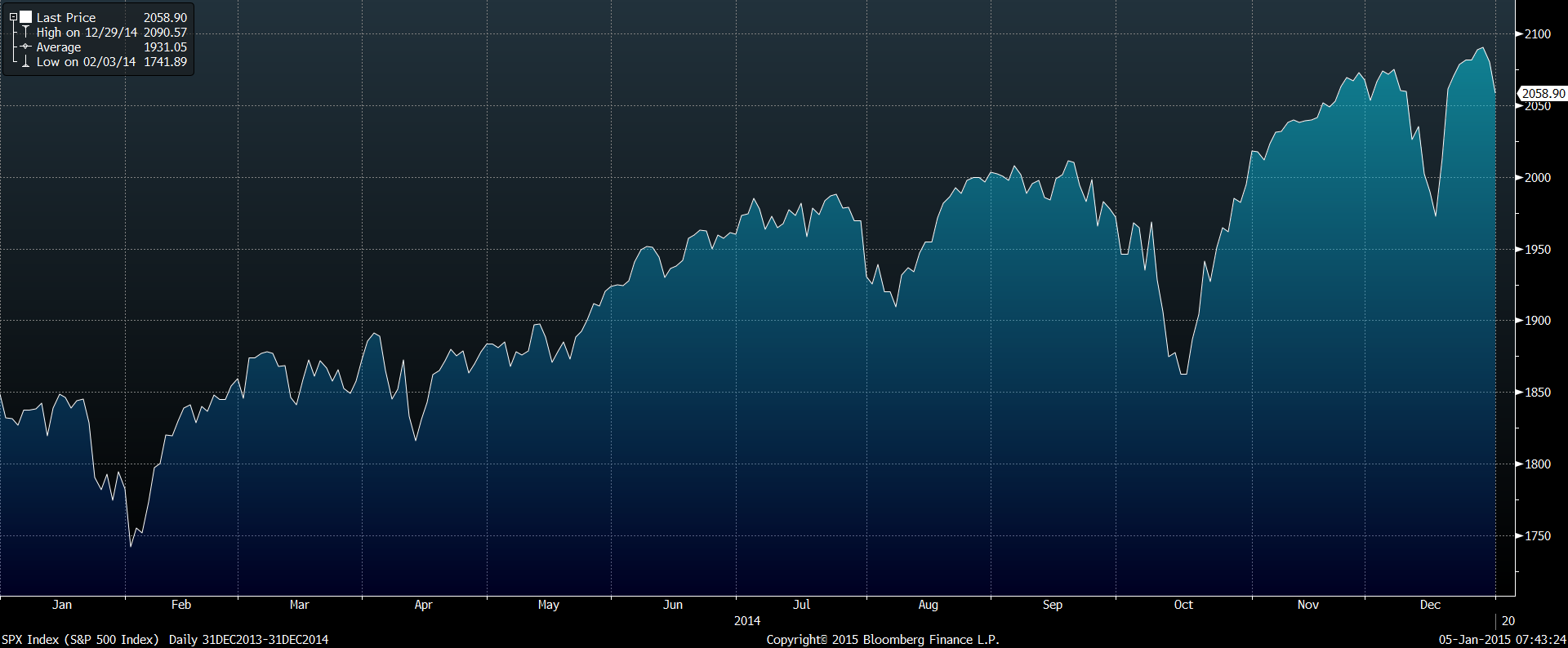Click 'Low on 02/03/14' legend row
The width and height of the screenshot is (1568, 648).
(86, 62)
